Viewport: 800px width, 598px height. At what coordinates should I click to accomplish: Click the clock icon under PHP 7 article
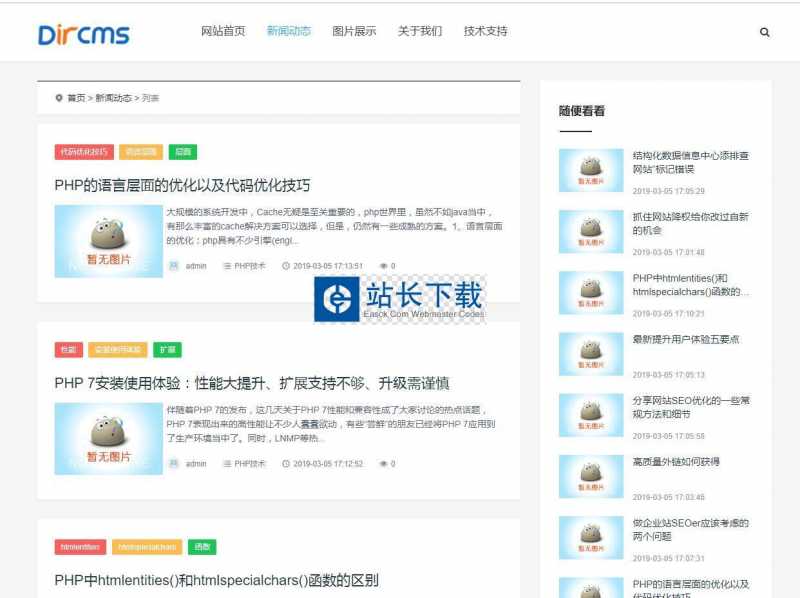coord(286,464)
